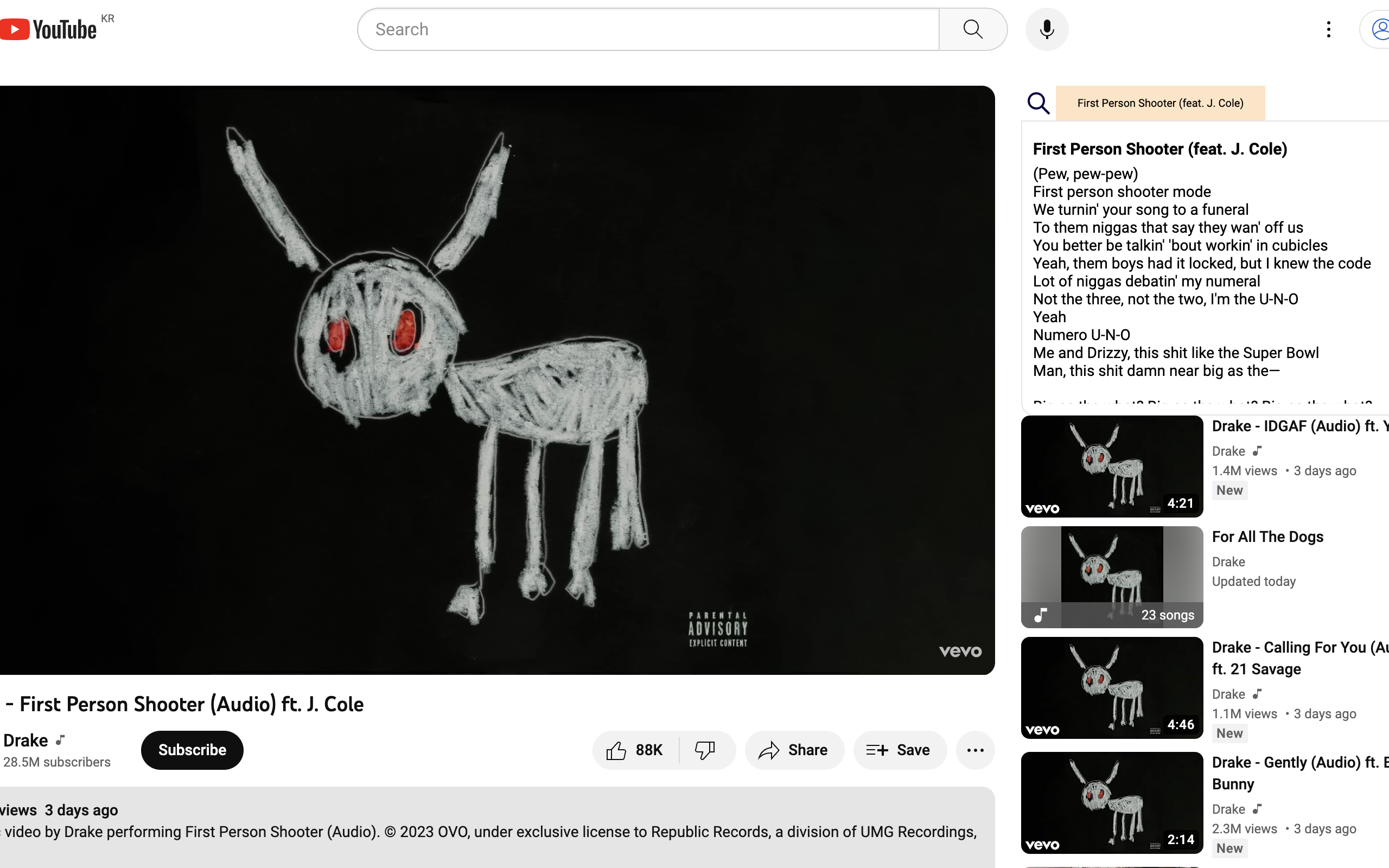1389x868 pixels.
Task: Open the three-dot browser menu at top right
Action: [x=1328, y=29]
